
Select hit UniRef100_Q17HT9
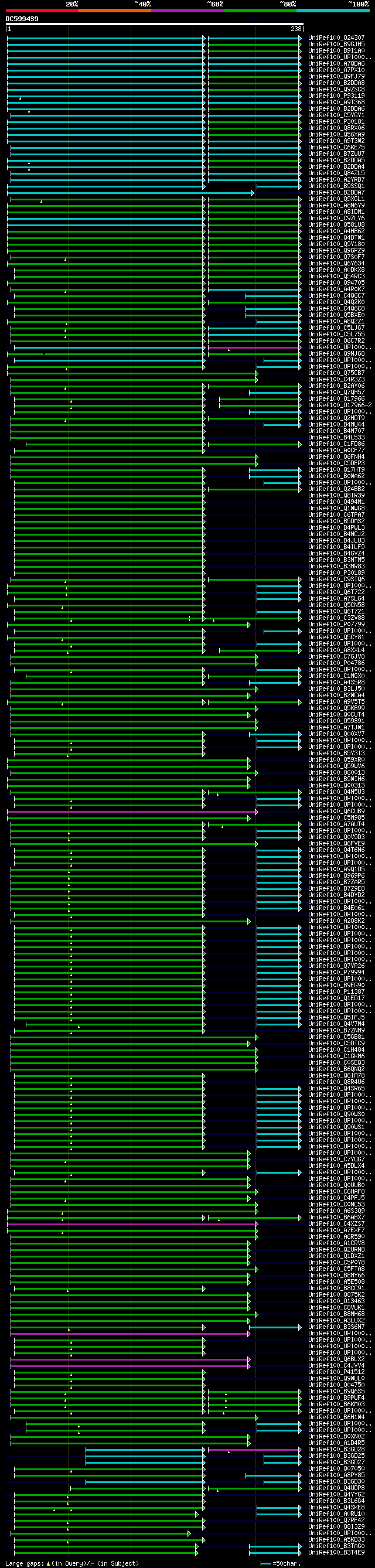point(337,470)
